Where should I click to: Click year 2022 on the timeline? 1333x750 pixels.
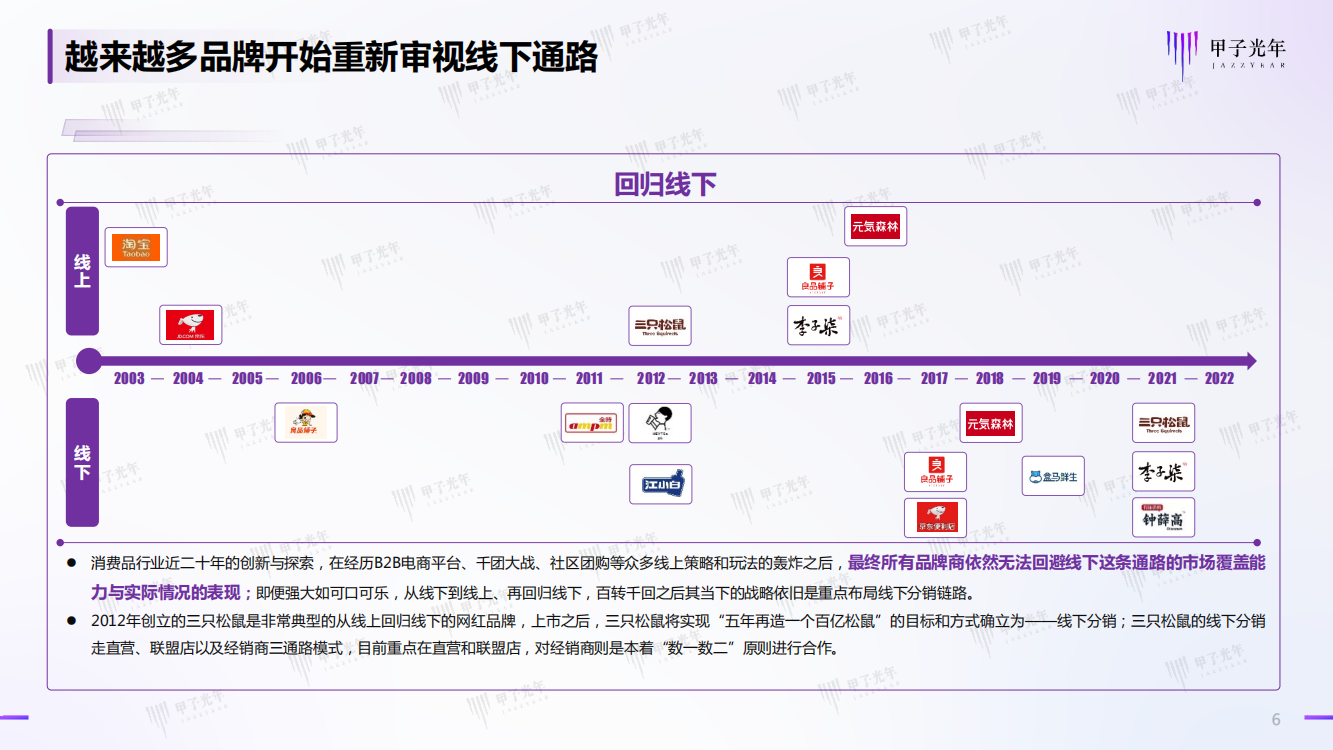(1219, 378)
